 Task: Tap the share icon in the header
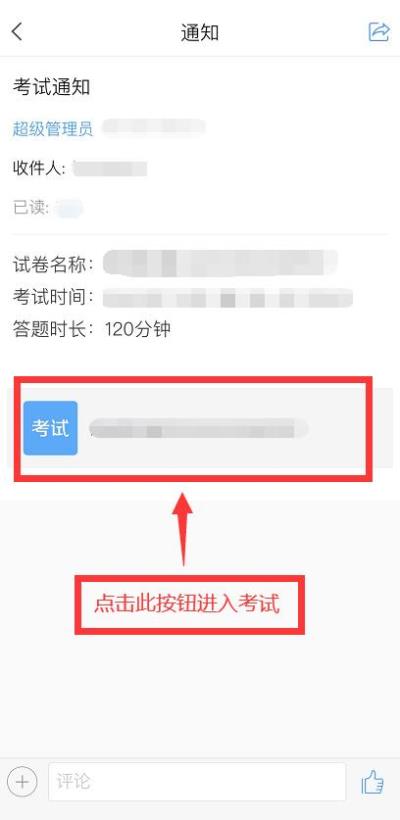tap(379, 32)
